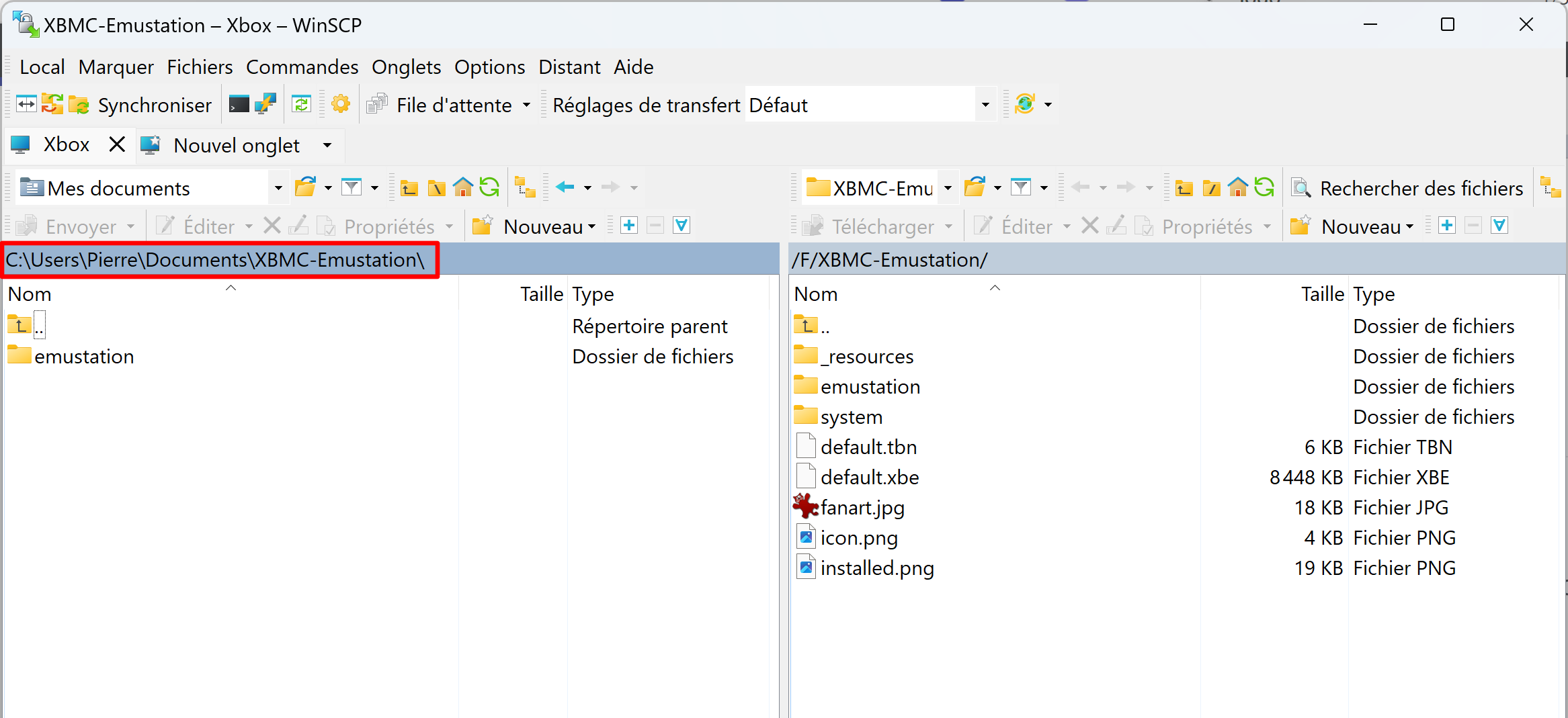The height and width of the screenshot is (718, 1568).
Task: Click the filter funnel icon in remote panel
Action: tap(1021, 187)
